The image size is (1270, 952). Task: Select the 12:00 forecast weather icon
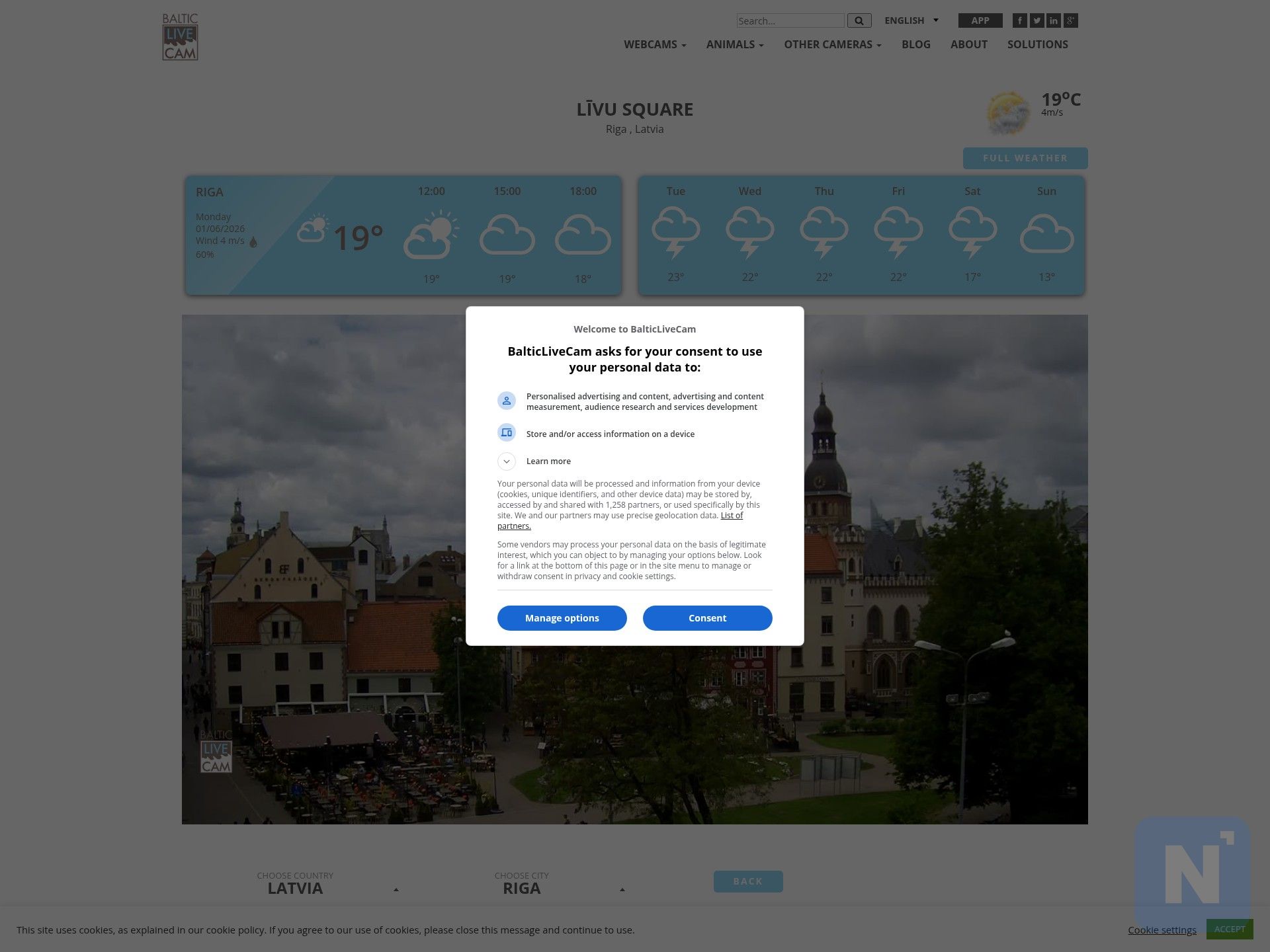coord(431,235)
